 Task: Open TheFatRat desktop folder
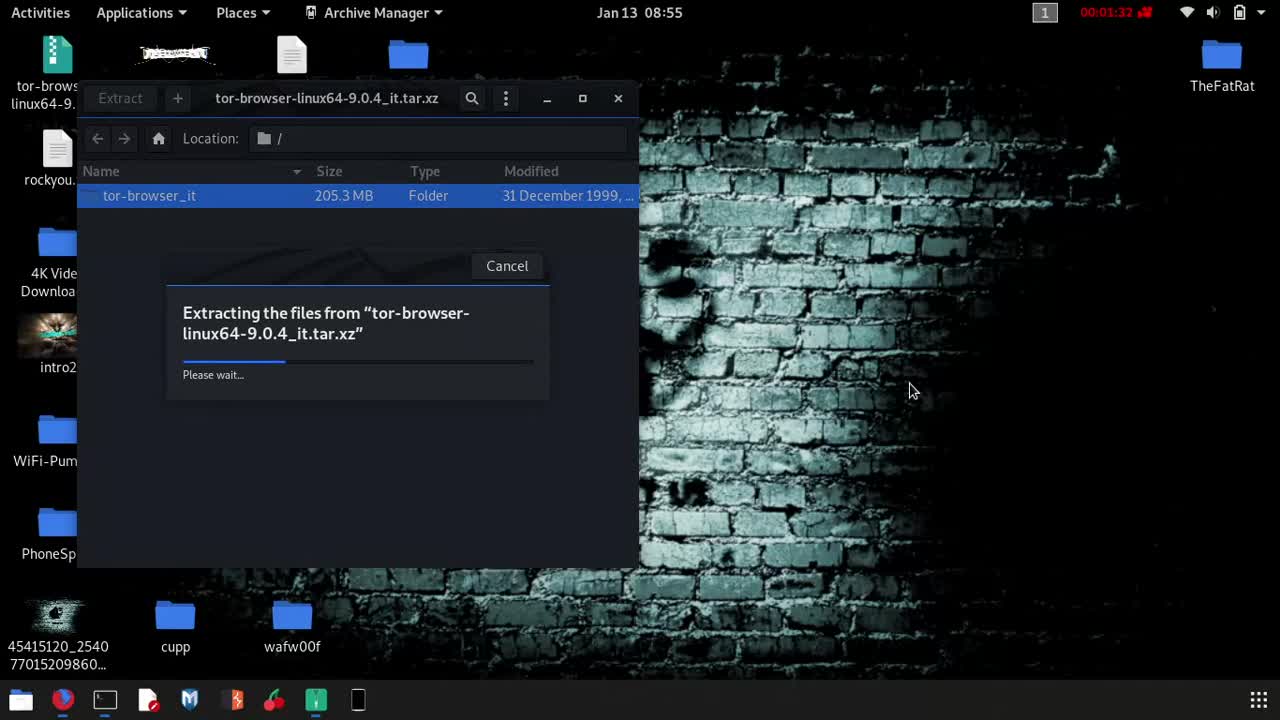point(1222,66)
